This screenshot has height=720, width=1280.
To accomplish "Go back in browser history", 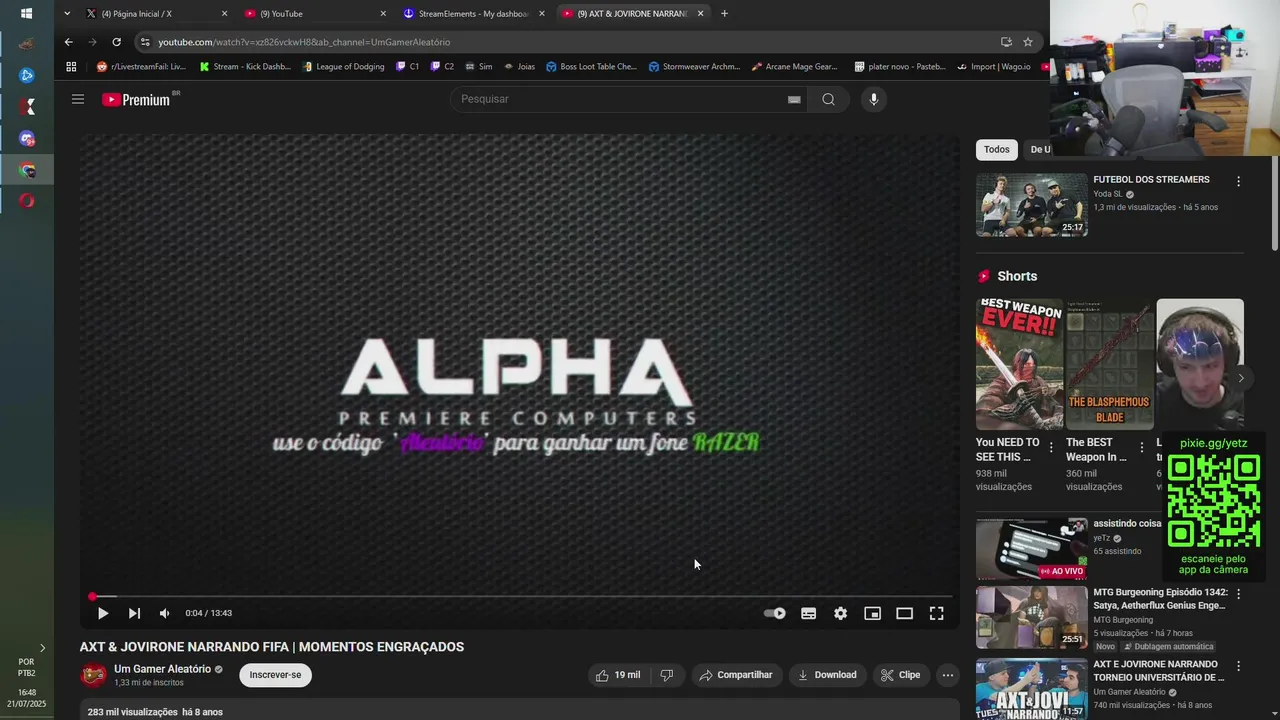I will (68, 42).
